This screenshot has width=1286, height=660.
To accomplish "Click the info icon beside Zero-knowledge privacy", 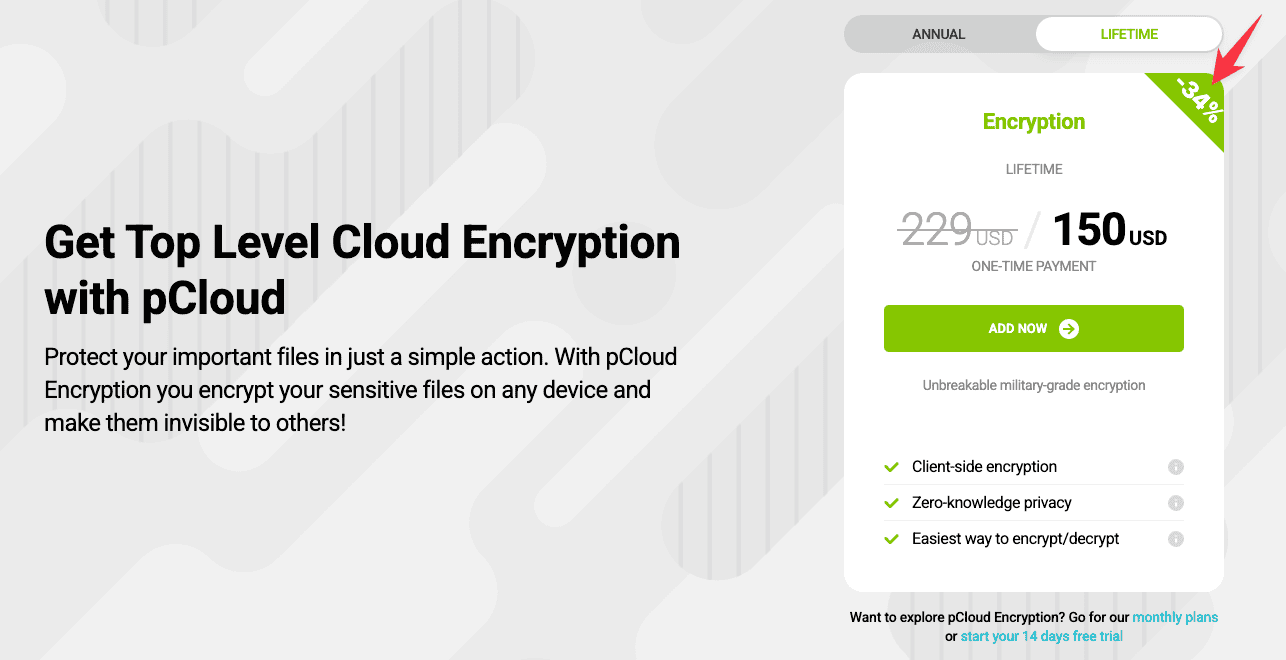I will tap(1175, 502).
